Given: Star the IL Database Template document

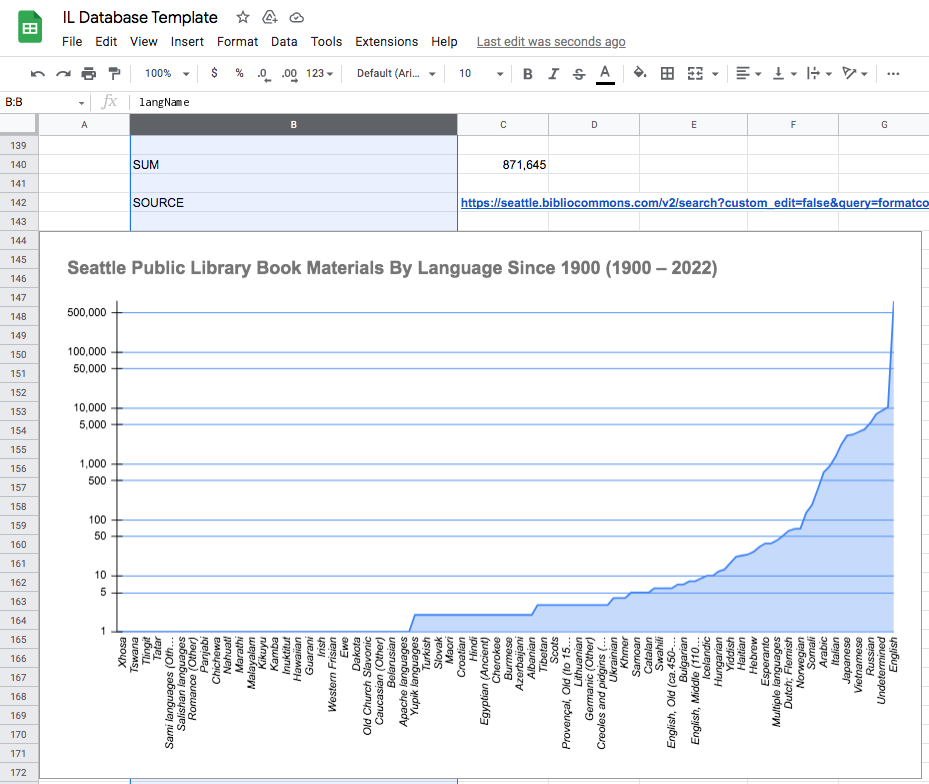Looking at the screenshot, I should (243, 17).
